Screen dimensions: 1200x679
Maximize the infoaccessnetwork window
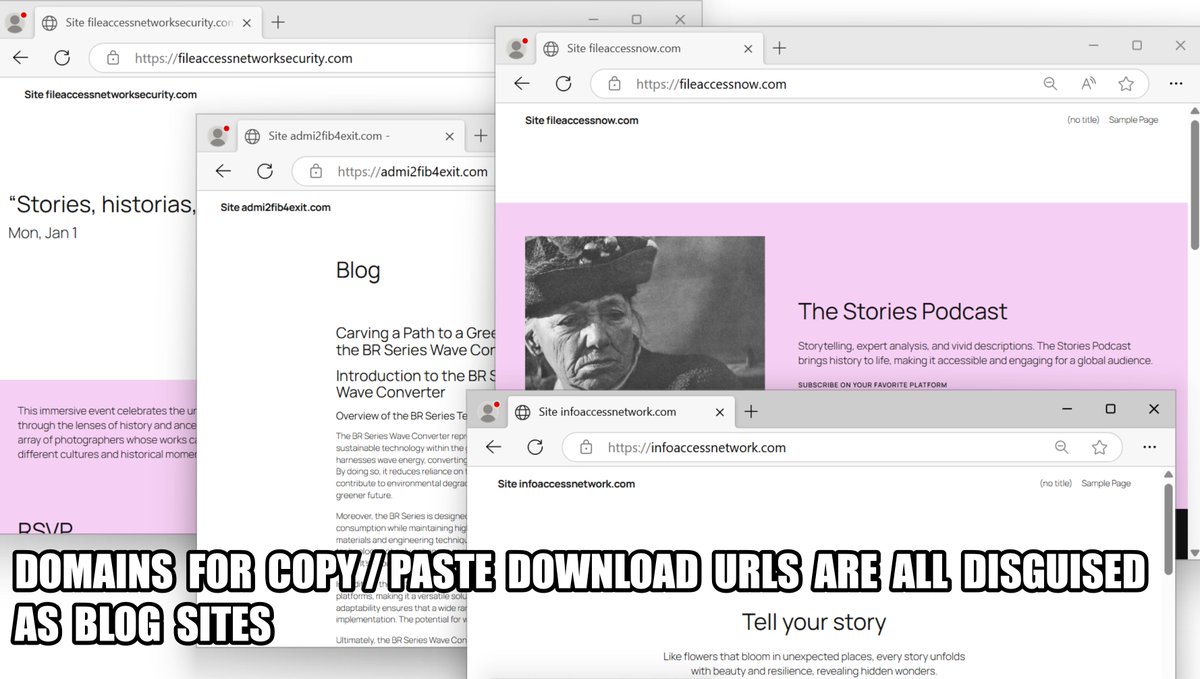coord(1110,409)
